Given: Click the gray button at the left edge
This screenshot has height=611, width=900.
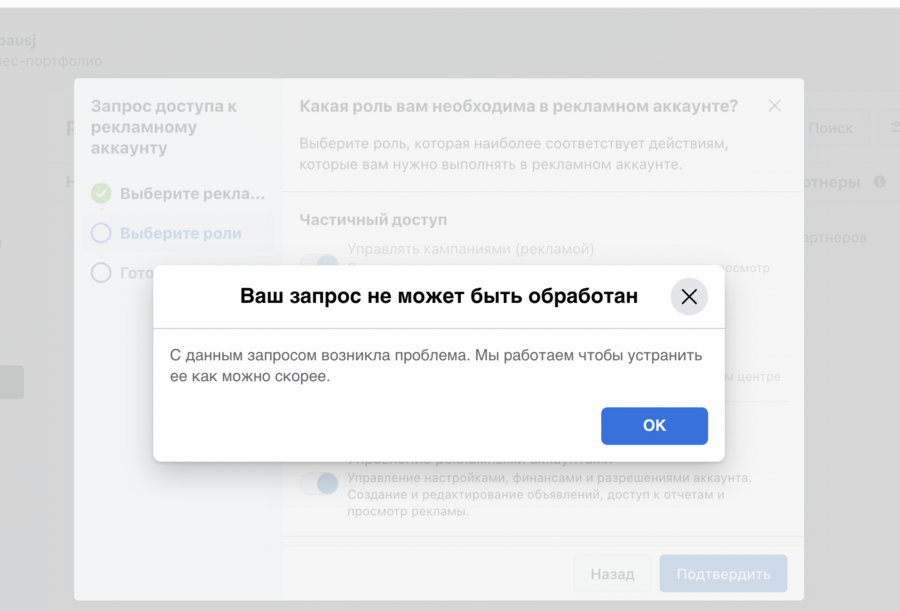Looking at the screenshot, I should [11, 382].
